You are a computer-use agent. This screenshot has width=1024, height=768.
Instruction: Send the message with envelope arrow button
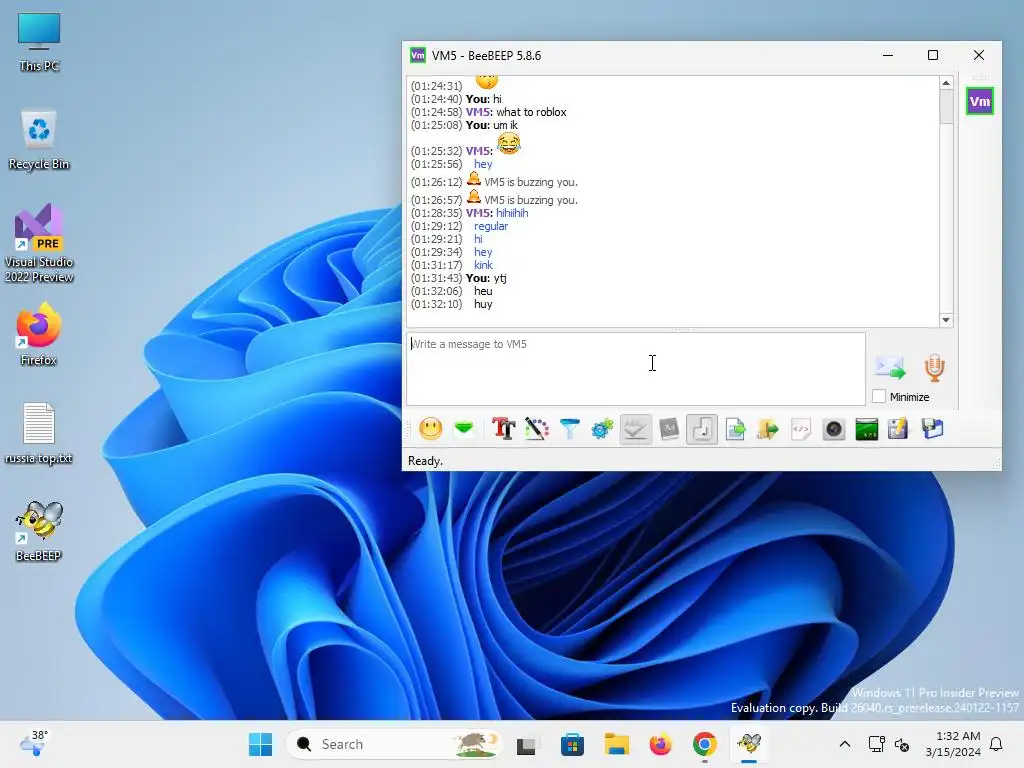[890, 368]
